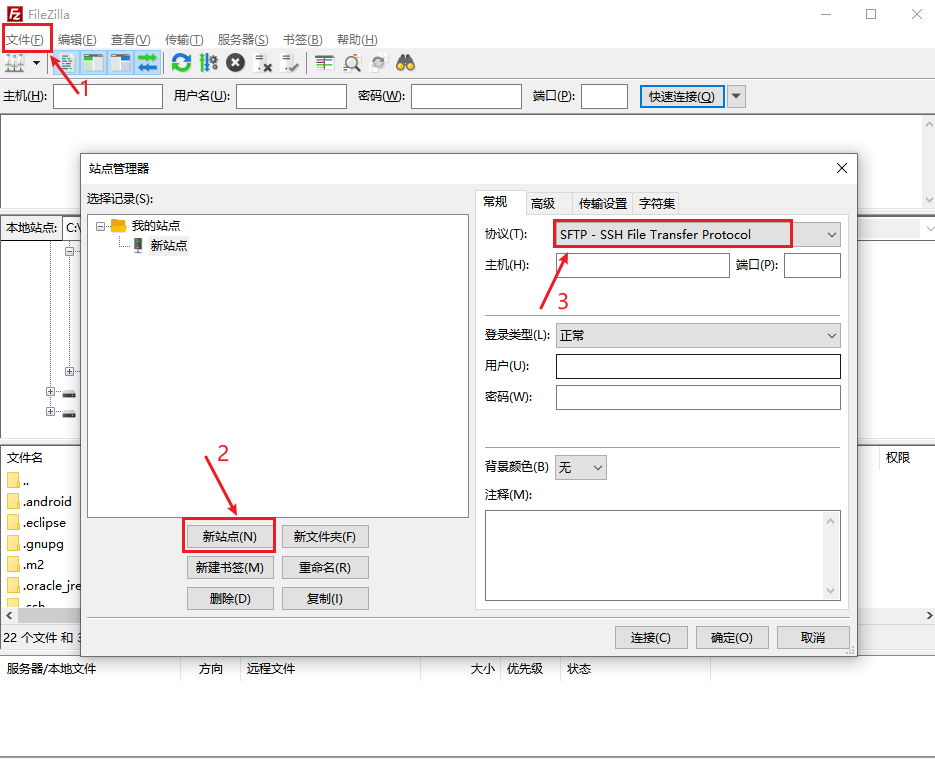Click the 用户(U) input field
Viewport: 935px width, 759px height.
698,366
